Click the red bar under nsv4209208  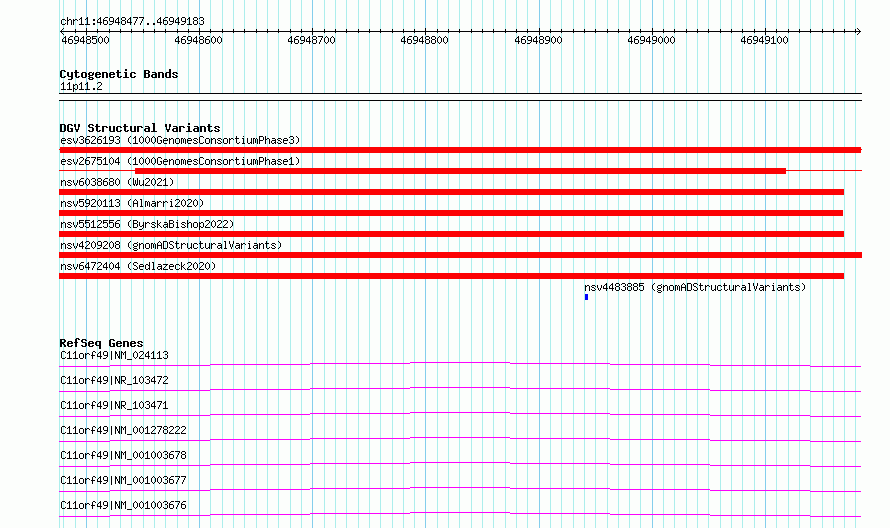click(460, 255)
